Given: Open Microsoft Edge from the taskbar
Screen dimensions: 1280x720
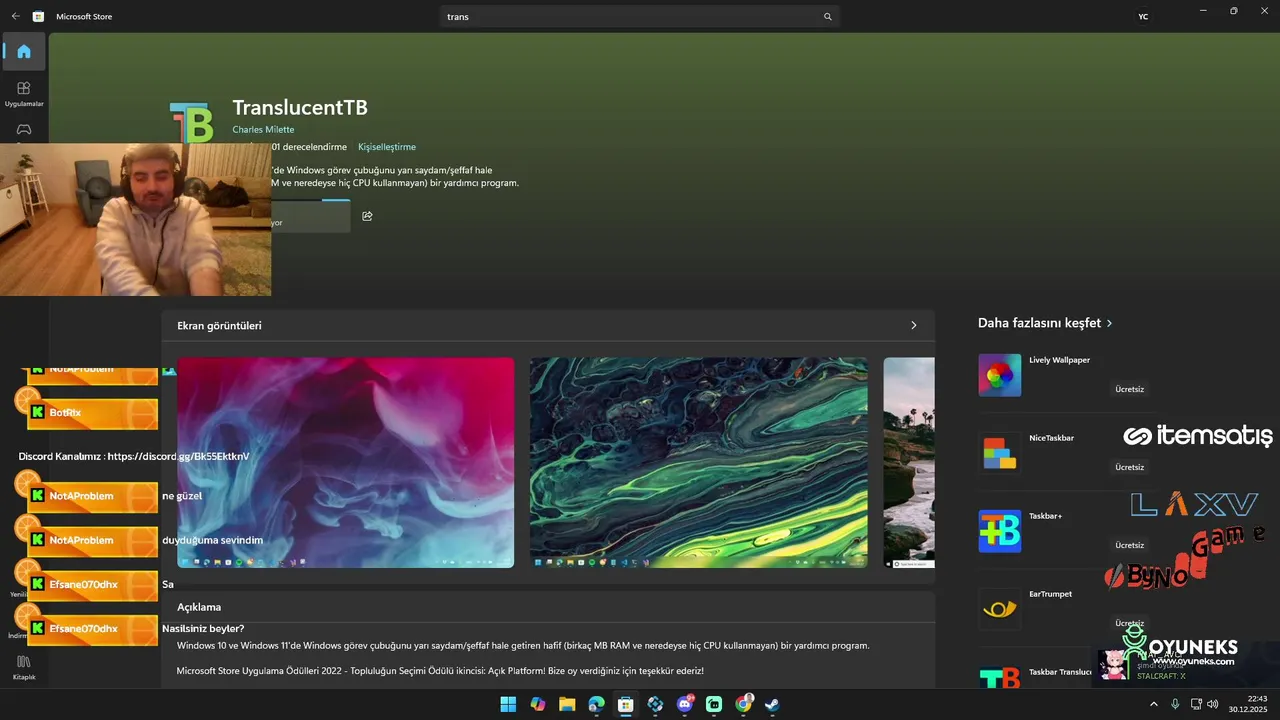Looking at the screenshot, I should click(596, 704).
